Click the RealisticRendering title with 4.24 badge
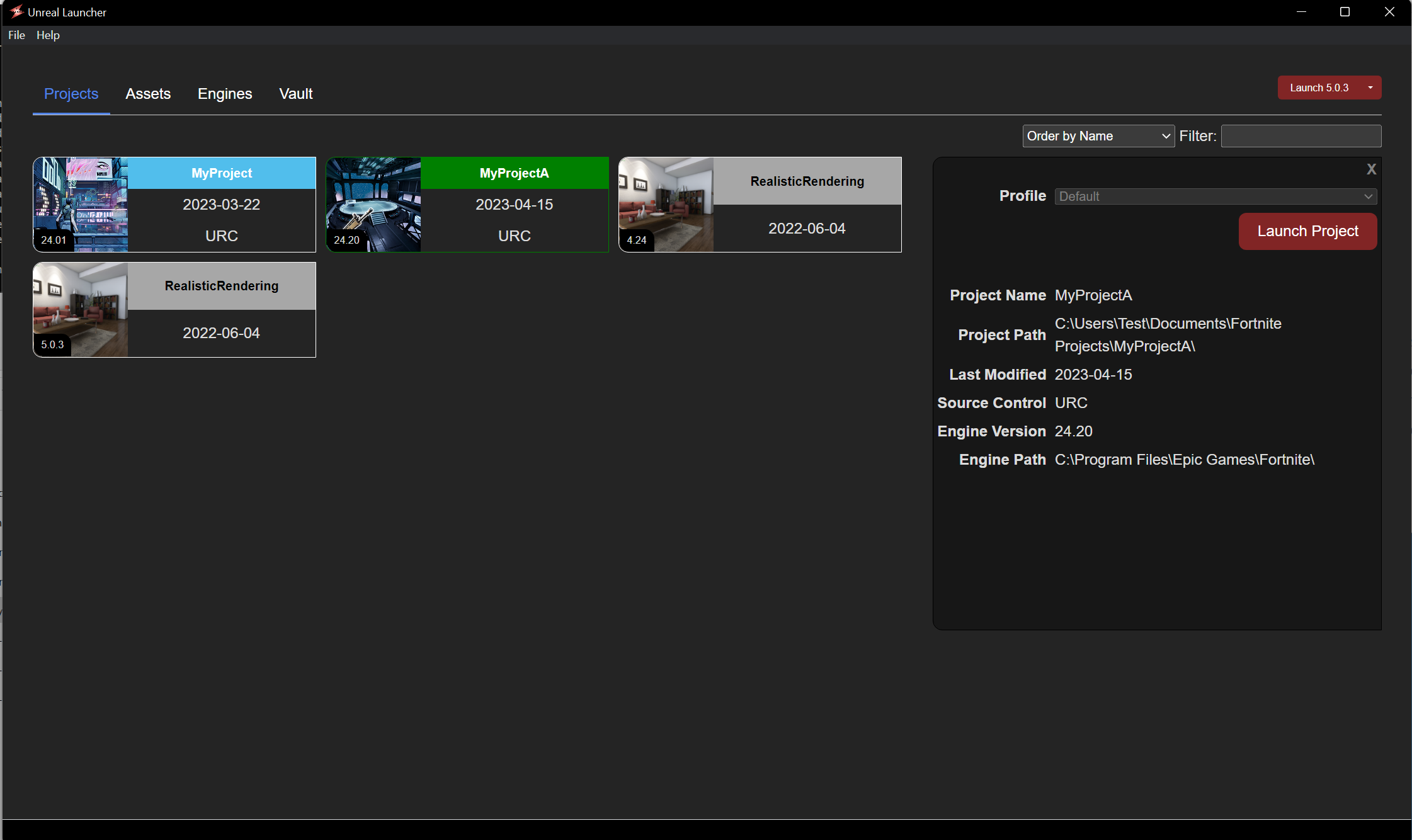Screen dimensions: 1412x840 (x=807, y=181)
